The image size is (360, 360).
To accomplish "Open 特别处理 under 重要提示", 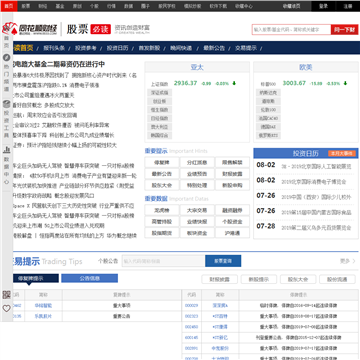I will pos(197,185).
